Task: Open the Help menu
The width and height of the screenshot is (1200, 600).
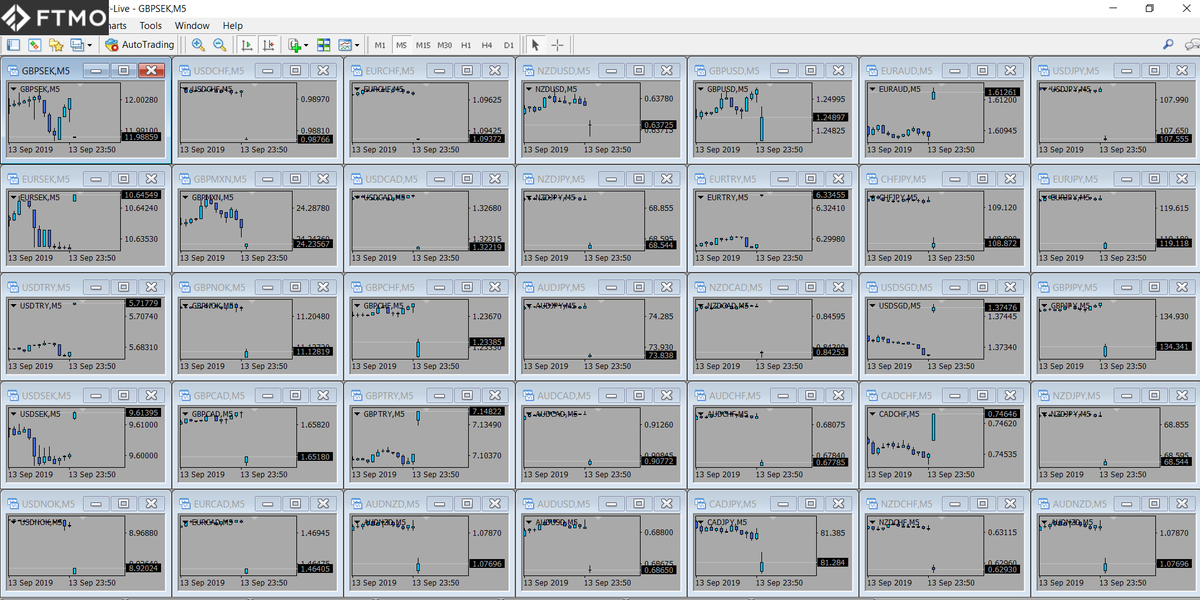Action: [x=233, y=26]
